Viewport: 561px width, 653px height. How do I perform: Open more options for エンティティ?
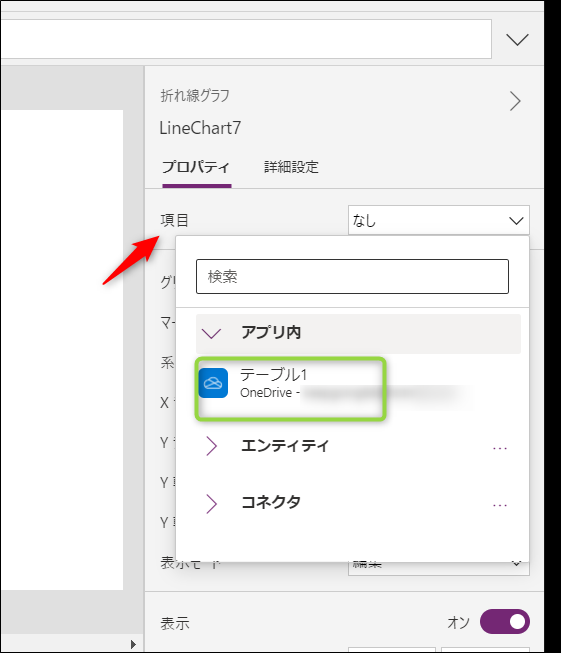pyautogui.click(x=500, y=448)
